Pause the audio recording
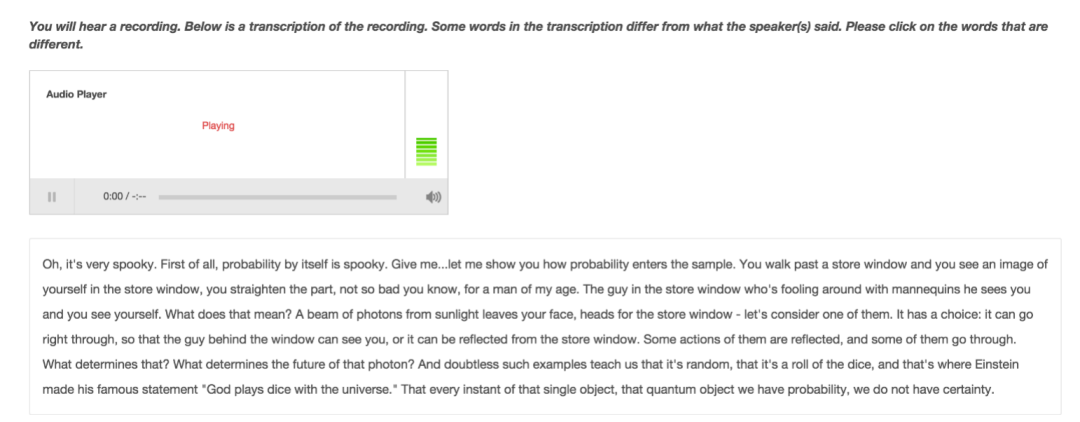This screenshot has height=422, width=1080. coord(52,197)
